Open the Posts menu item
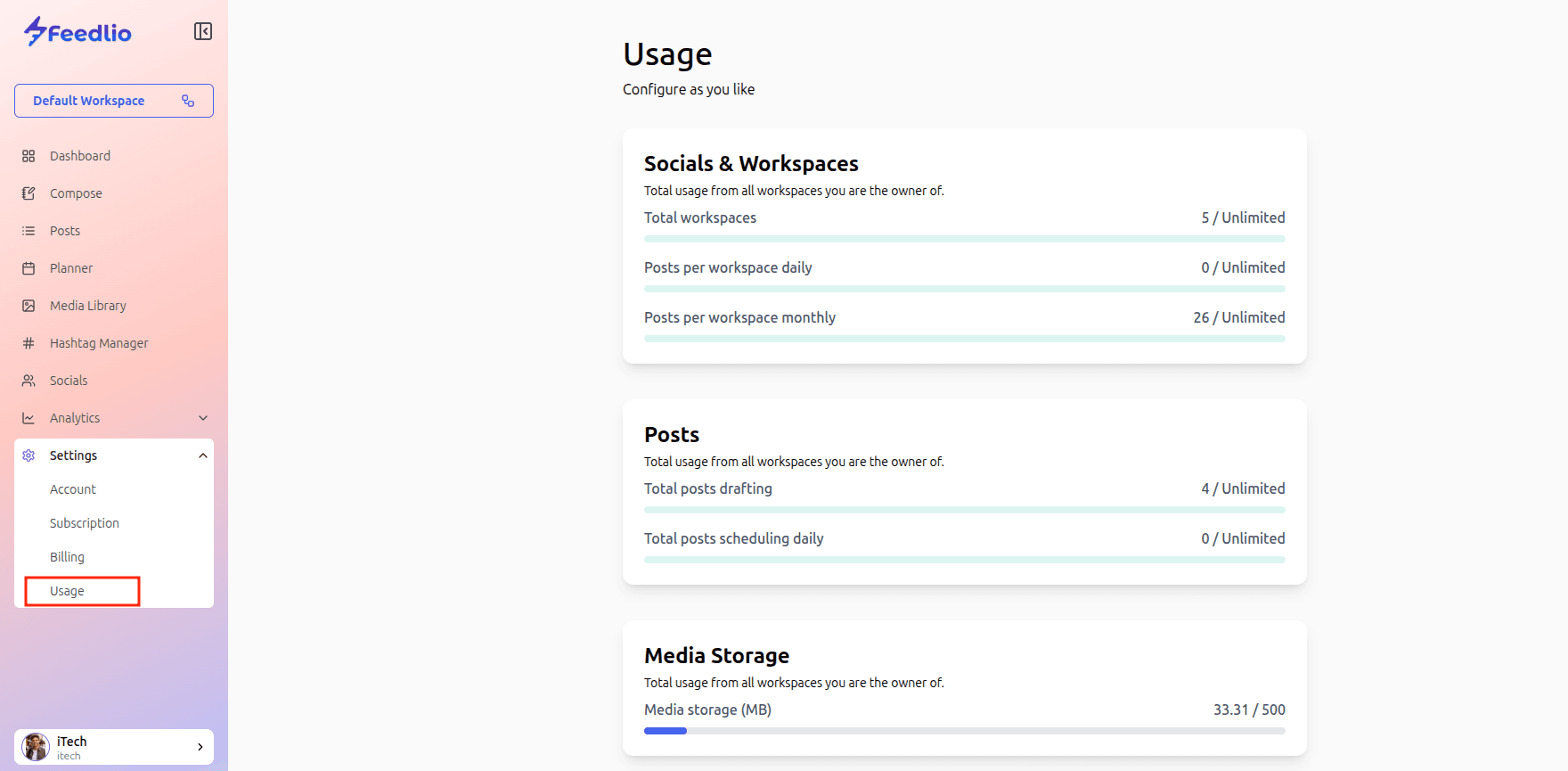Viewport: 1568px width, 771px height. pyautogui.click(x=65, y=231)
